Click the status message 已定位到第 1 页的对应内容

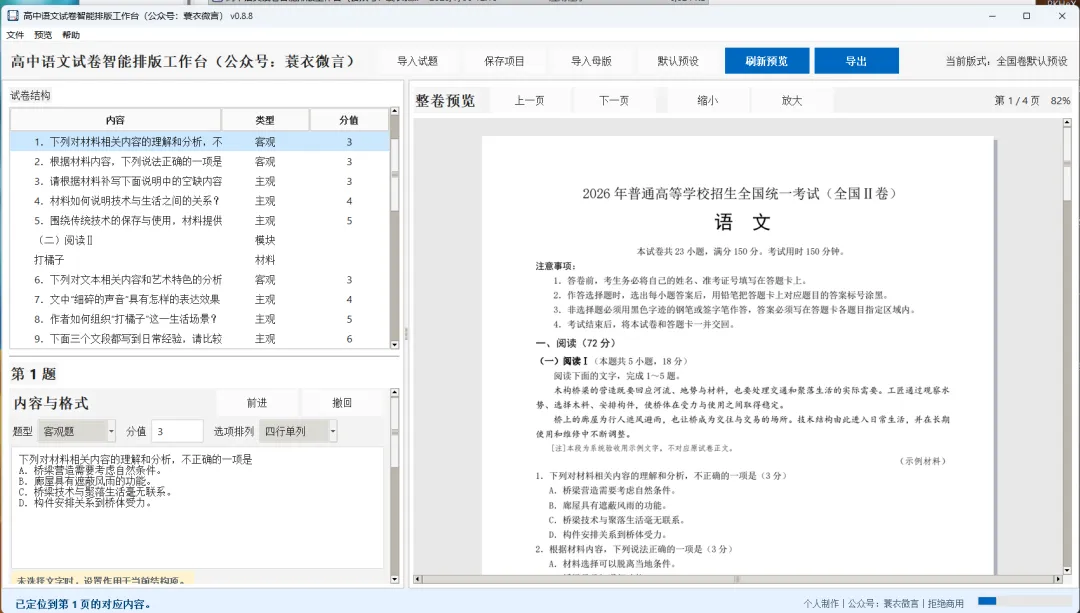pyautogui.click(x=83, y=604)
